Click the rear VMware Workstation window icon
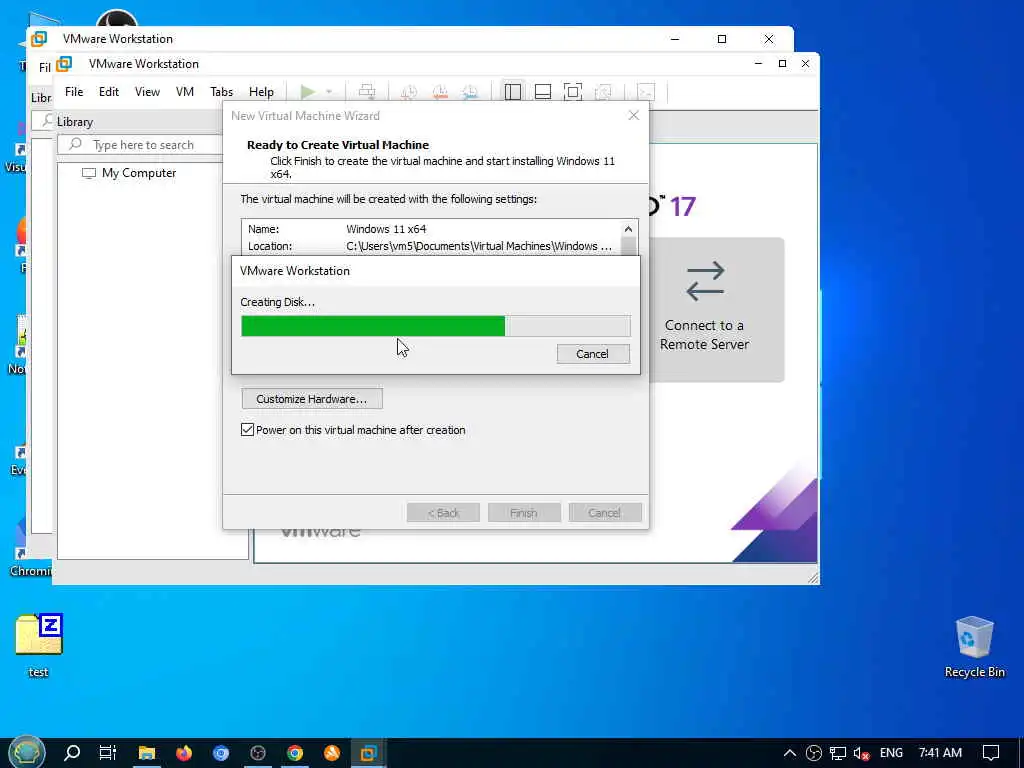The width and height of the screenshot is (1024, 768). (39, 39)
